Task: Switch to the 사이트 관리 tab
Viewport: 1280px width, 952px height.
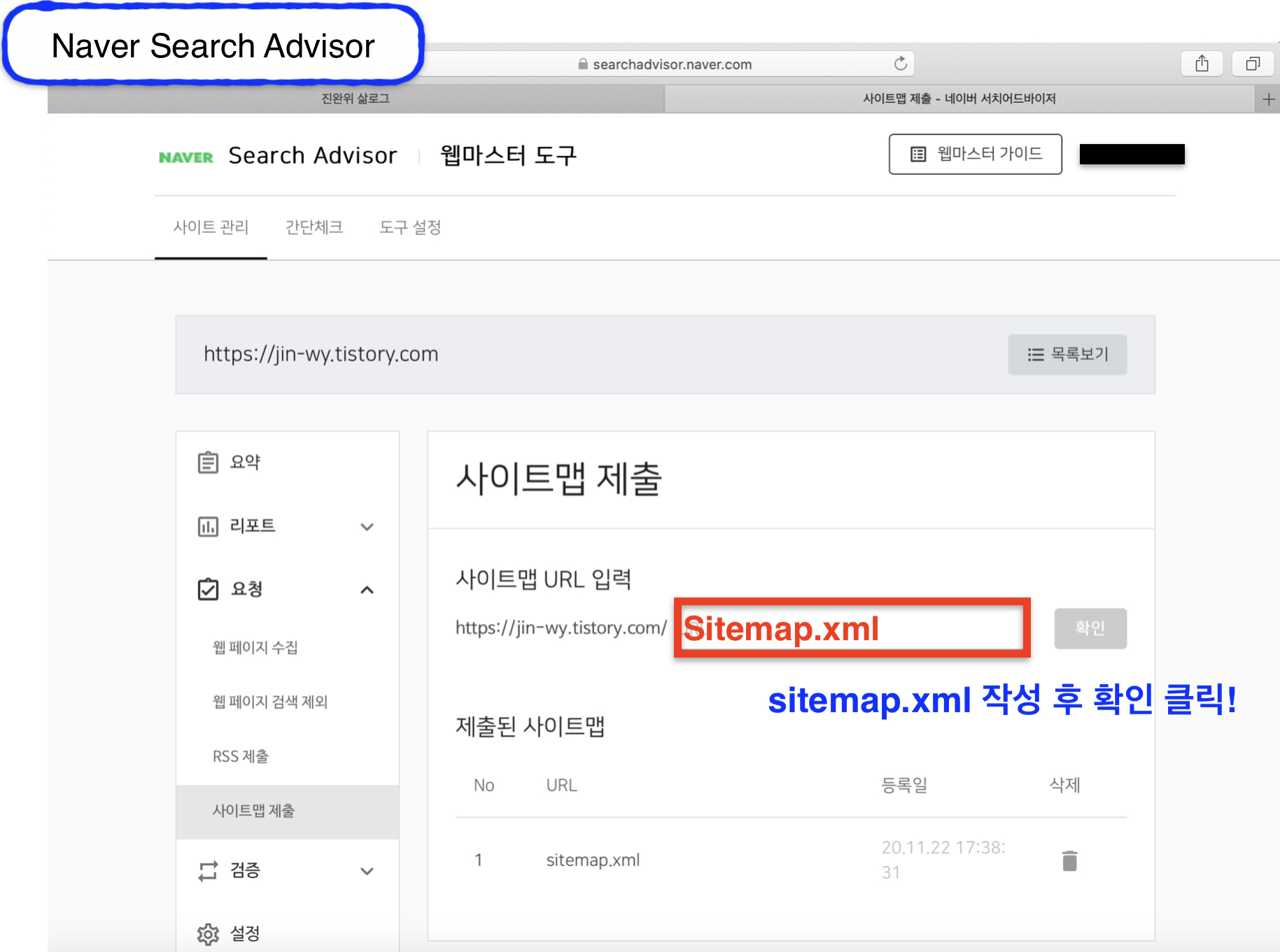Action: point(211,227)
